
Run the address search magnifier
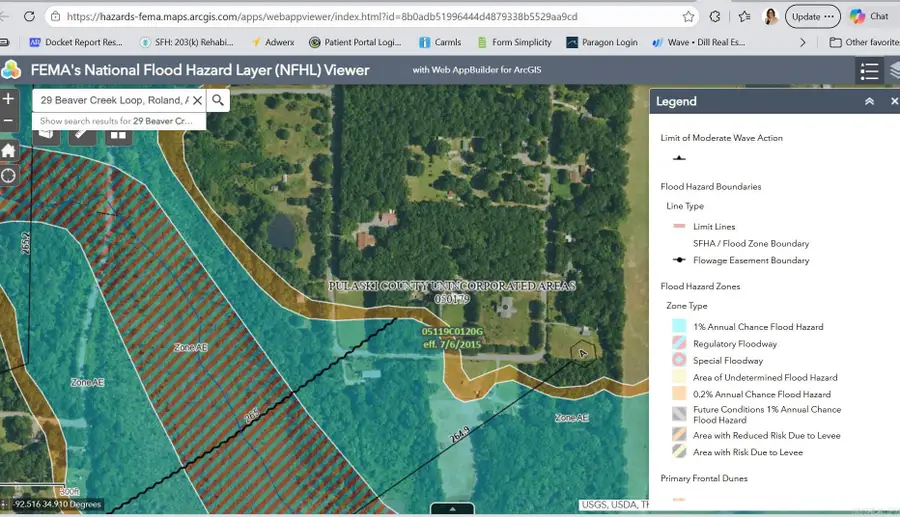(x=218, y=100)
